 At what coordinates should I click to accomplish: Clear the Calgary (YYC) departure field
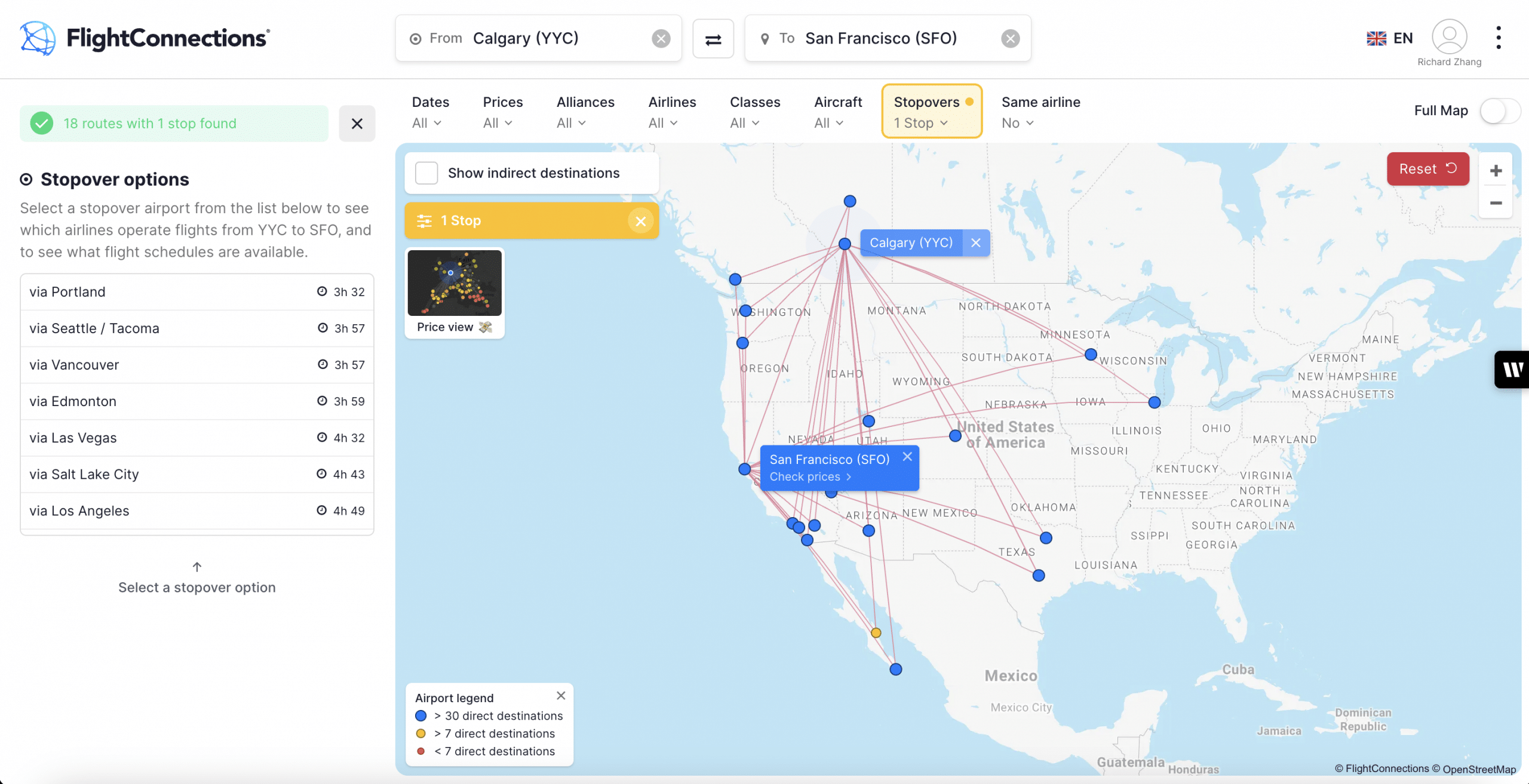tap(661, 38)
